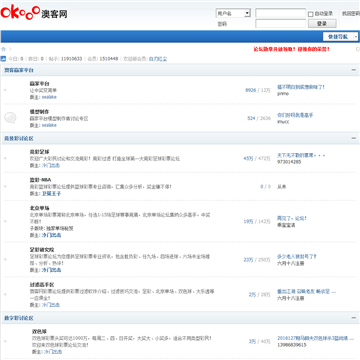Click the 19万 topic count

[248, 221]
